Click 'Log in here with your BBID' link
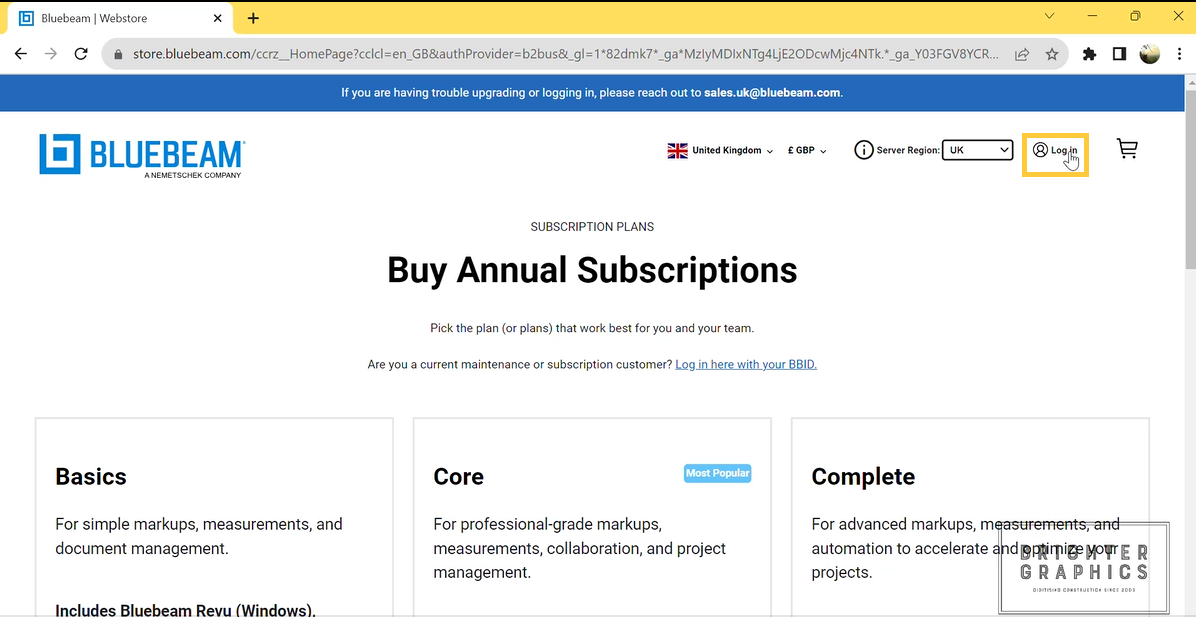 click(x=746, y=365)
